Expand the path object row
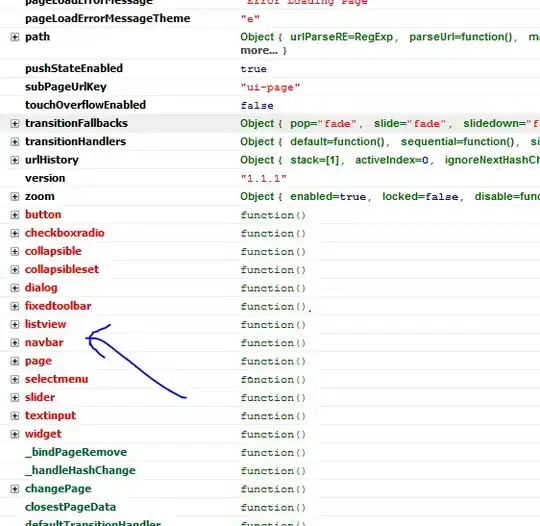Screen dimensions: 540x526 [x=15, y=37]
